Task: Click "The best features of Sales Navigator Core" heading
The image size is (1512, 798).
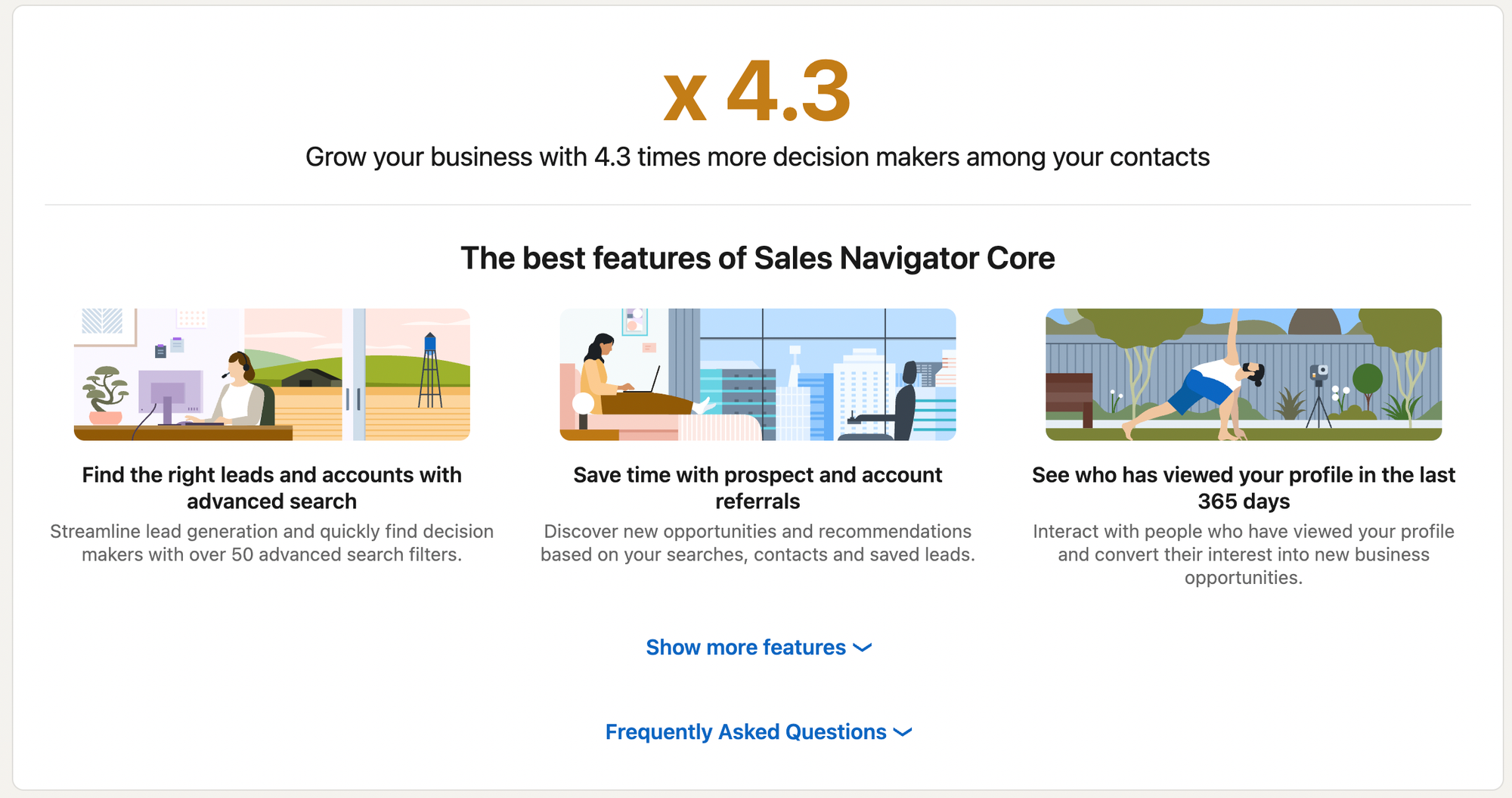Action: click(758, 259)
